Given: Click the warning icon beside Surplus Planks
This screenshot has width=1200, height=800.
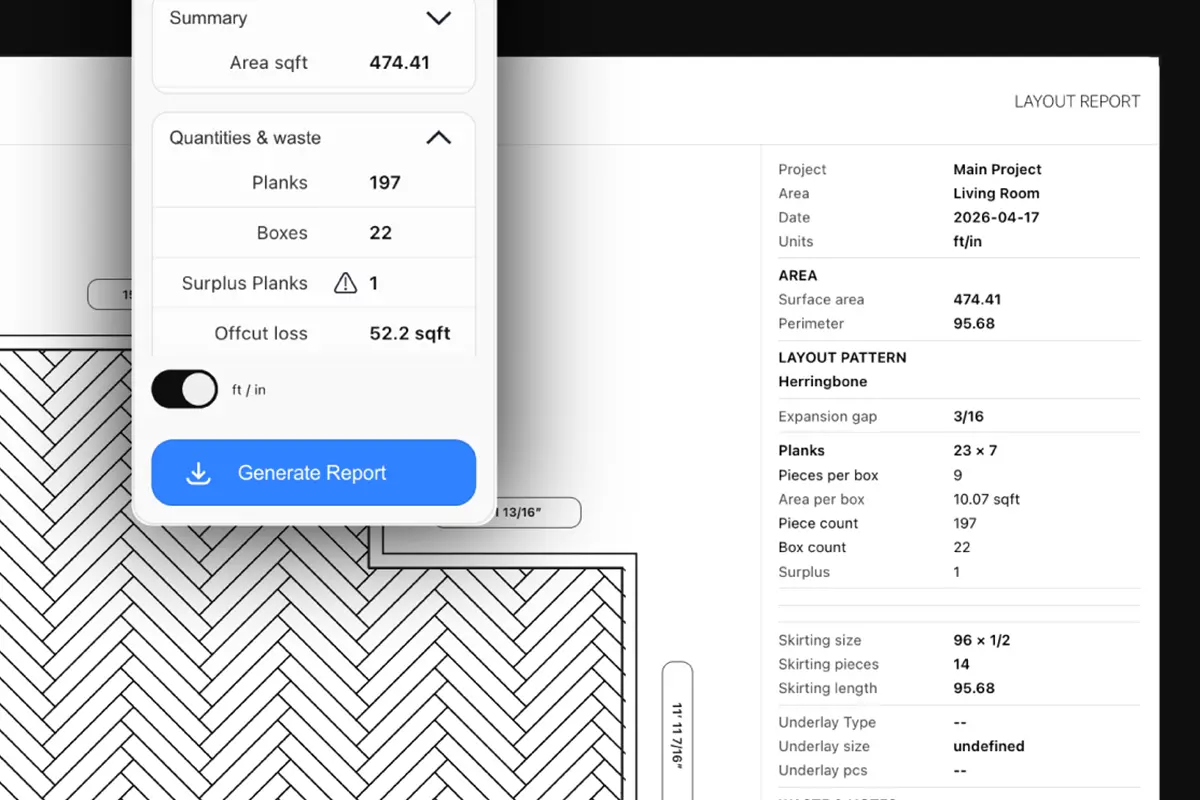Looking at the screenshot, I should [x=345, y=283].
